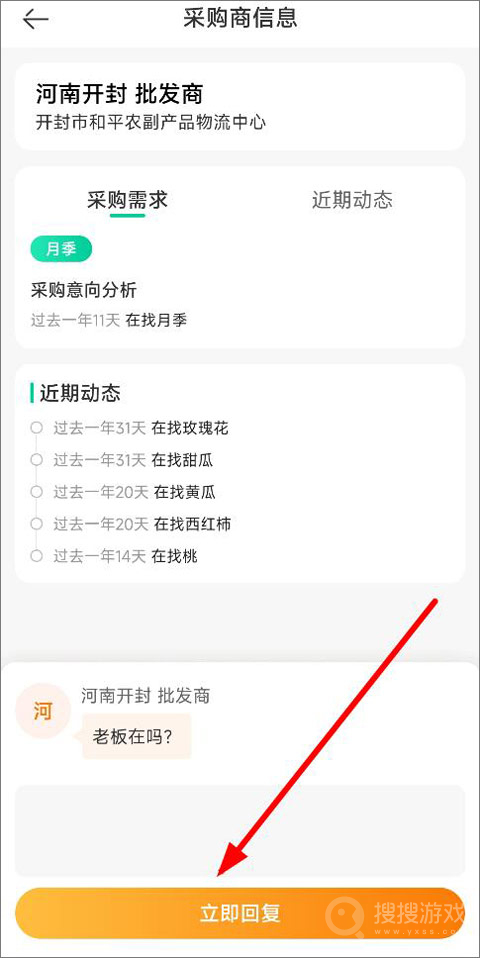Image resolution: width=480 pixels, height=958 pixels.
Task: Select the timeline dot for 玫瑰花
Action: coord(36,428)
